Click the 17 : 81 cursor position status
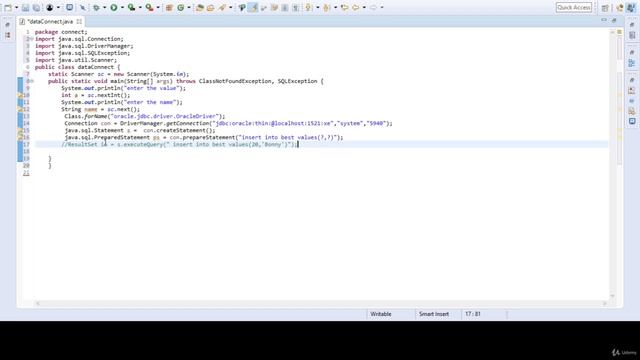This screenshot has height=360, width=640. tap(473, 314)
